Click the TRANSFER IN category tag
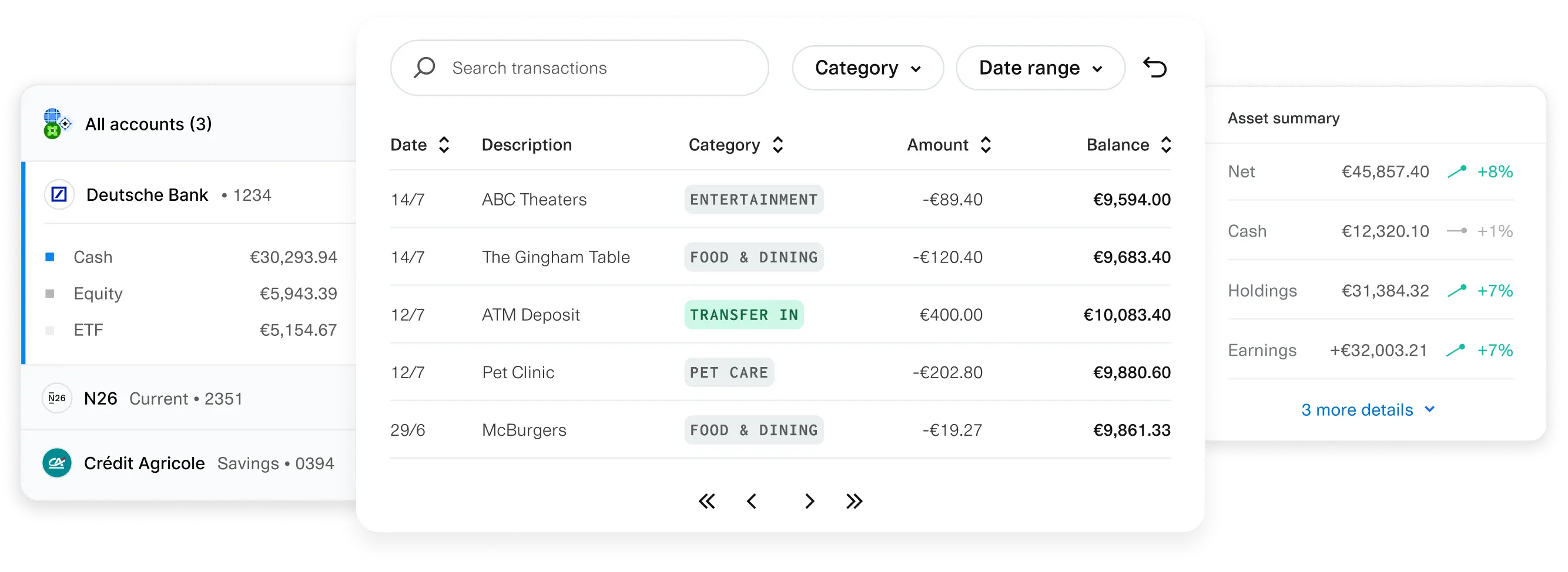 (x=744, y=315)
